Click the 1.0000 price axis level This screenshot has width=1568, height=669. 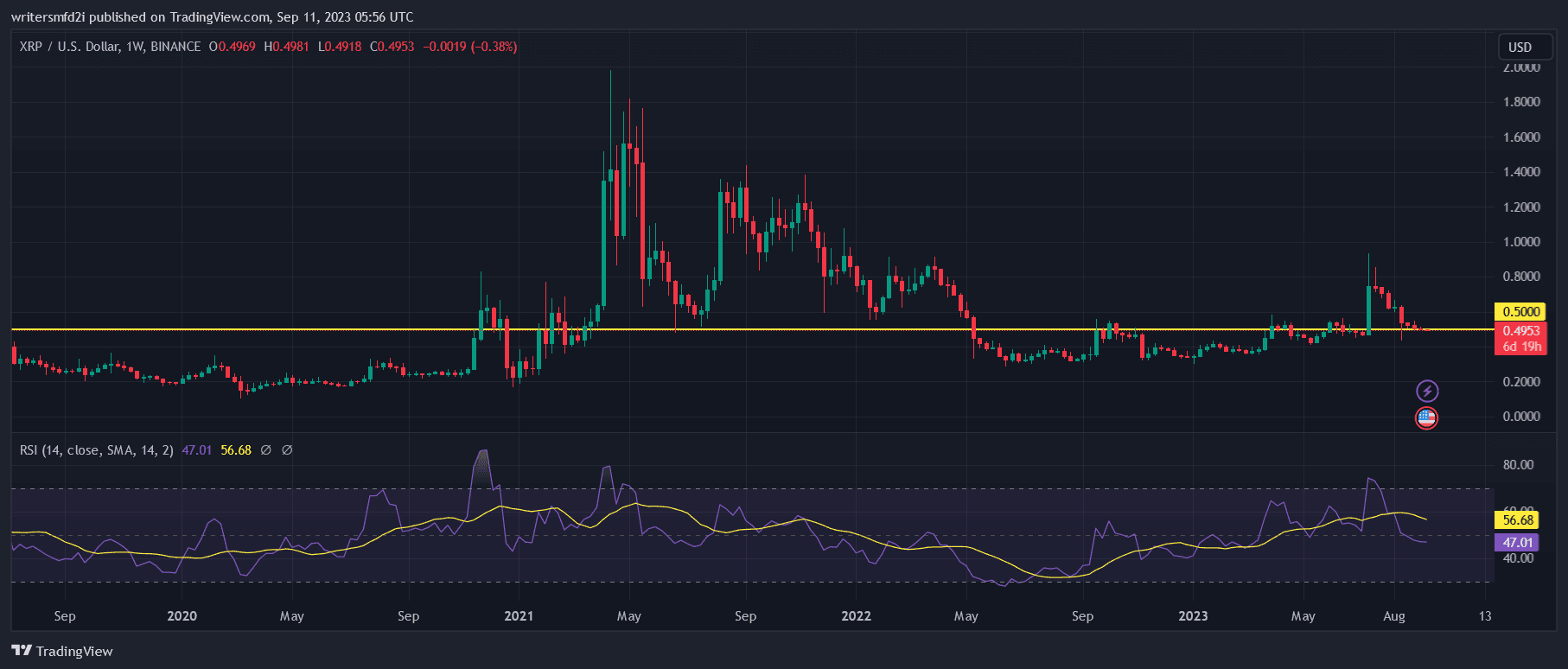[1520, 242]
